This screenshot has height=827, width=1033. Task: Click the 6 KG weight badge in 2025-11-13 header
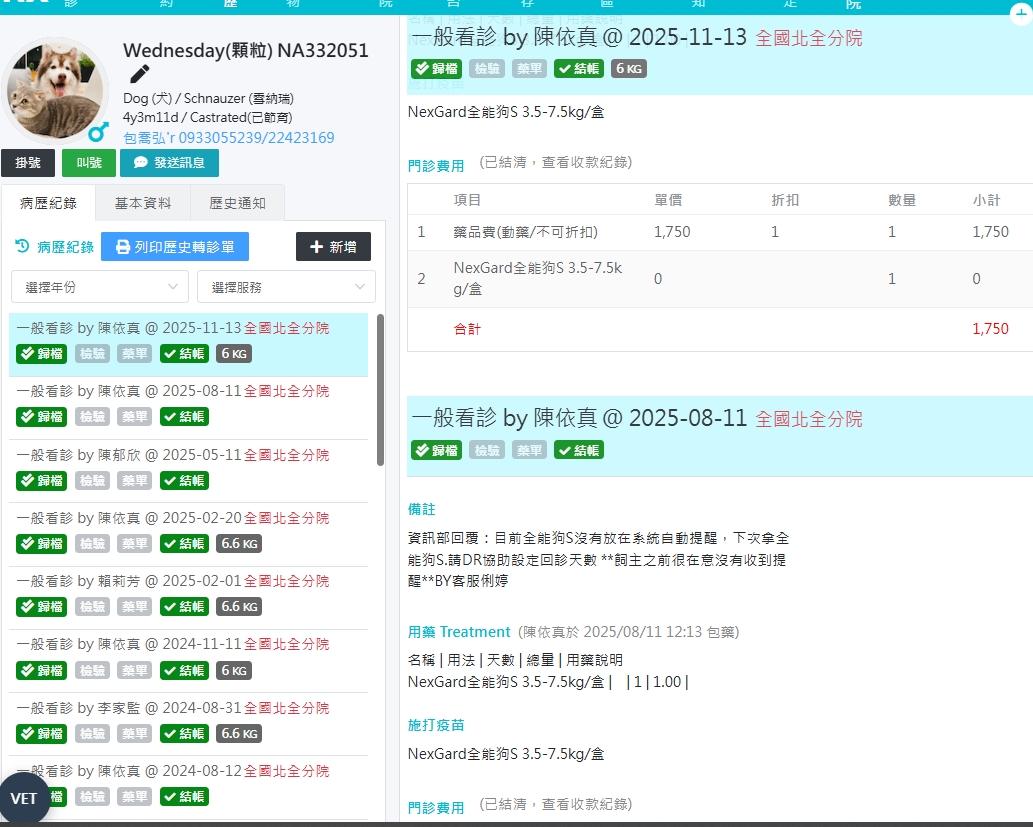(x=629, y=68)
